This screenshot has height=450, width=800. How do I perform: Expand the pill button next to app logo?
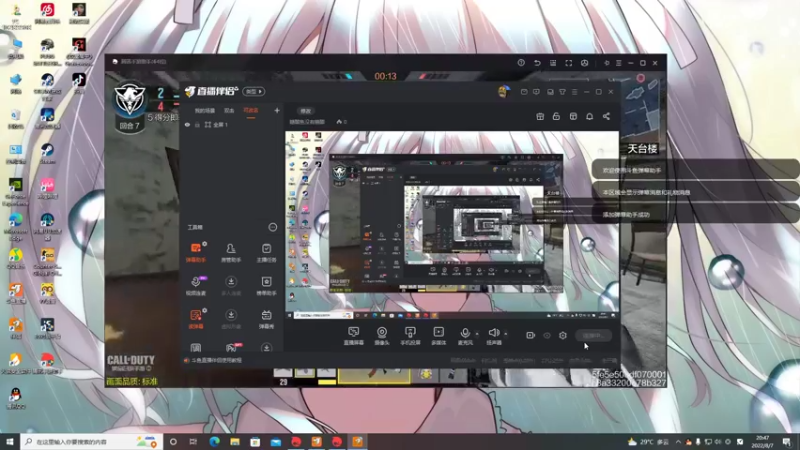click(x=254, y=91)
